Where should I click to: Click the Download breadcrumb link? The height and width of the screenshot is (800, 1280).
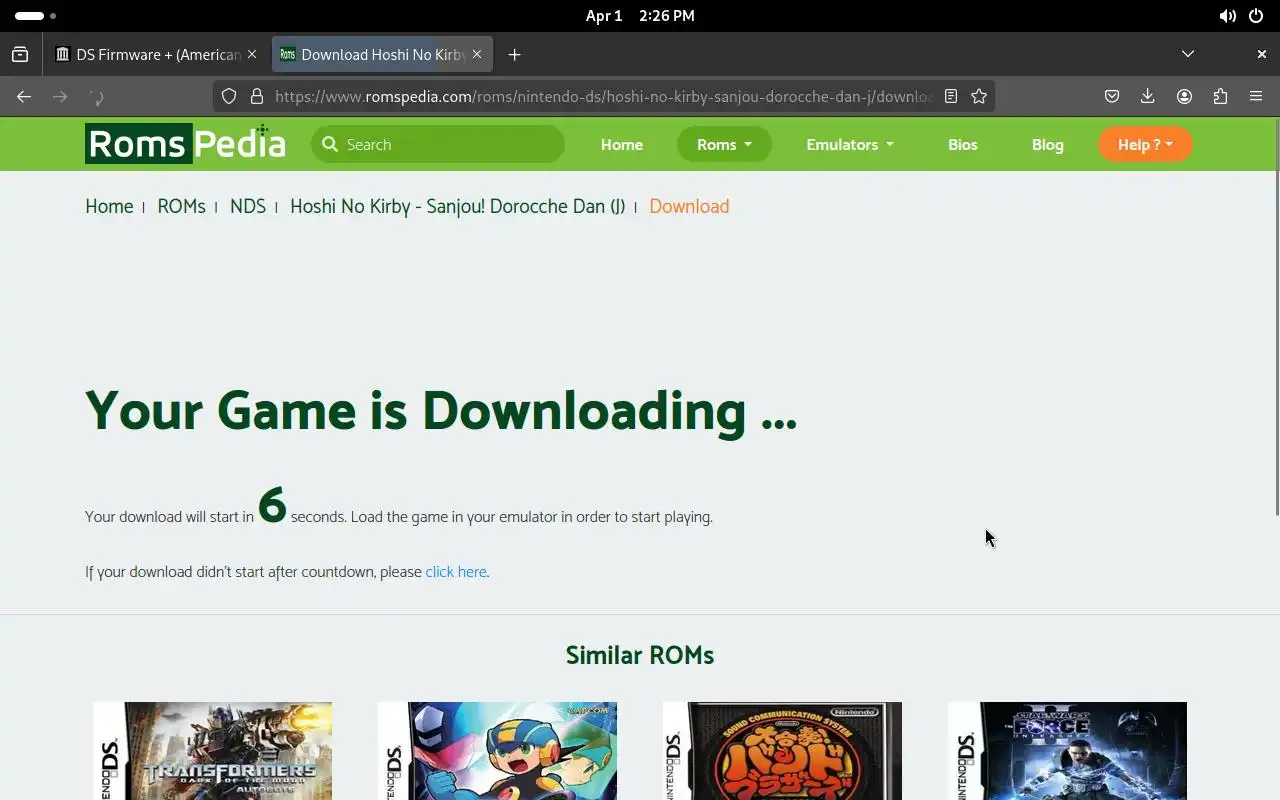[689, 206]
